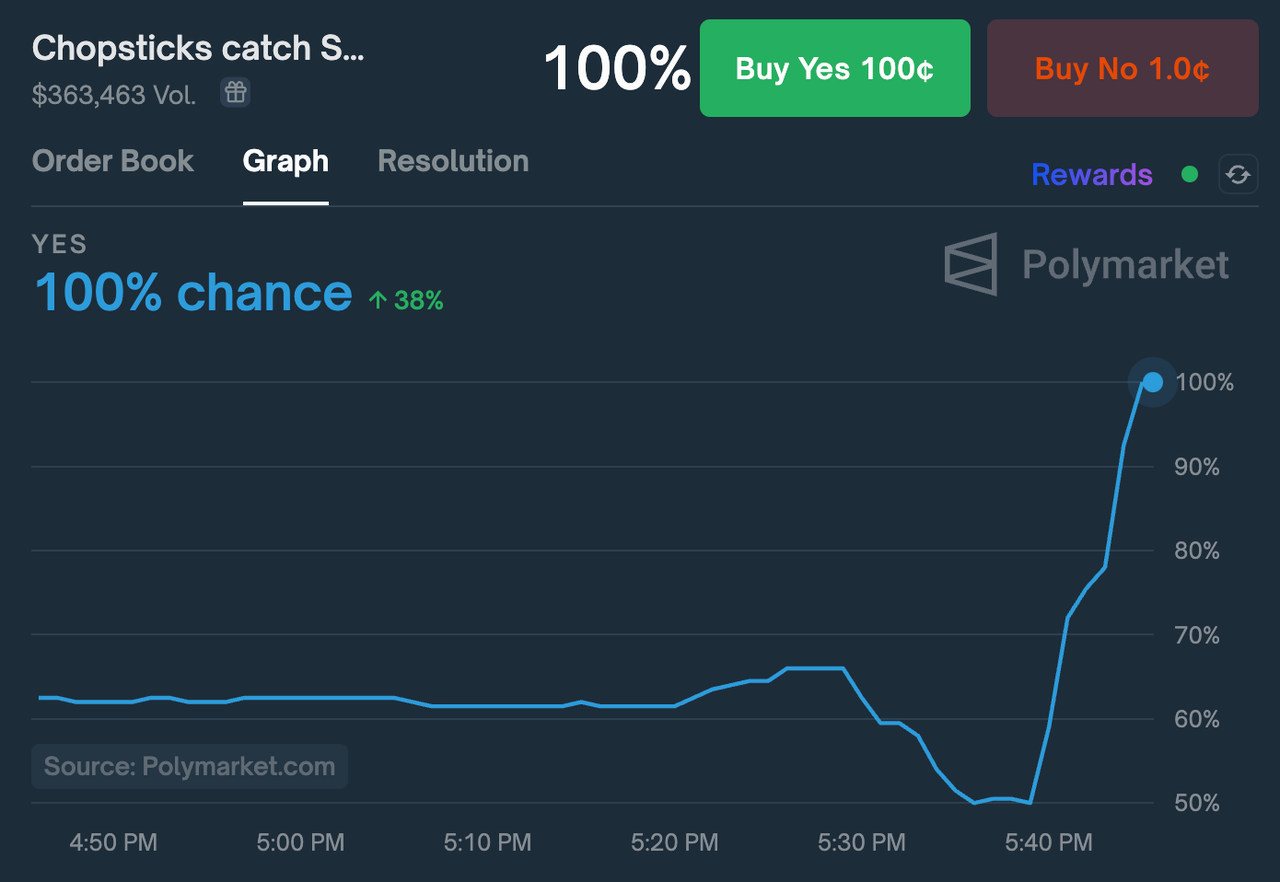This screenshot has height=882, width=1280.
Task: Click the Chopsticks catch market title
Action: (x=198, y=48)
